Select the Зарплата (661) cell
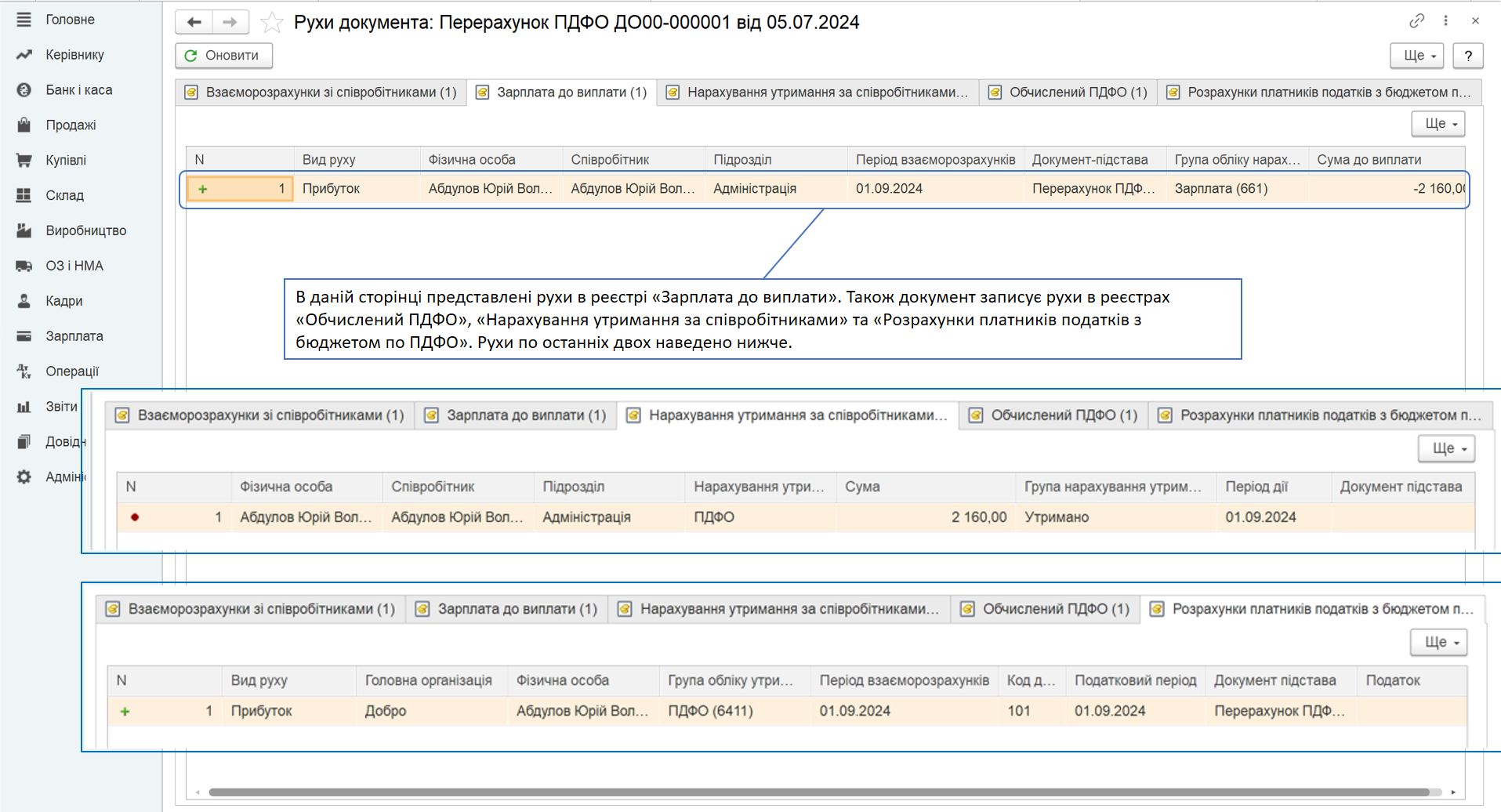 1237,189
